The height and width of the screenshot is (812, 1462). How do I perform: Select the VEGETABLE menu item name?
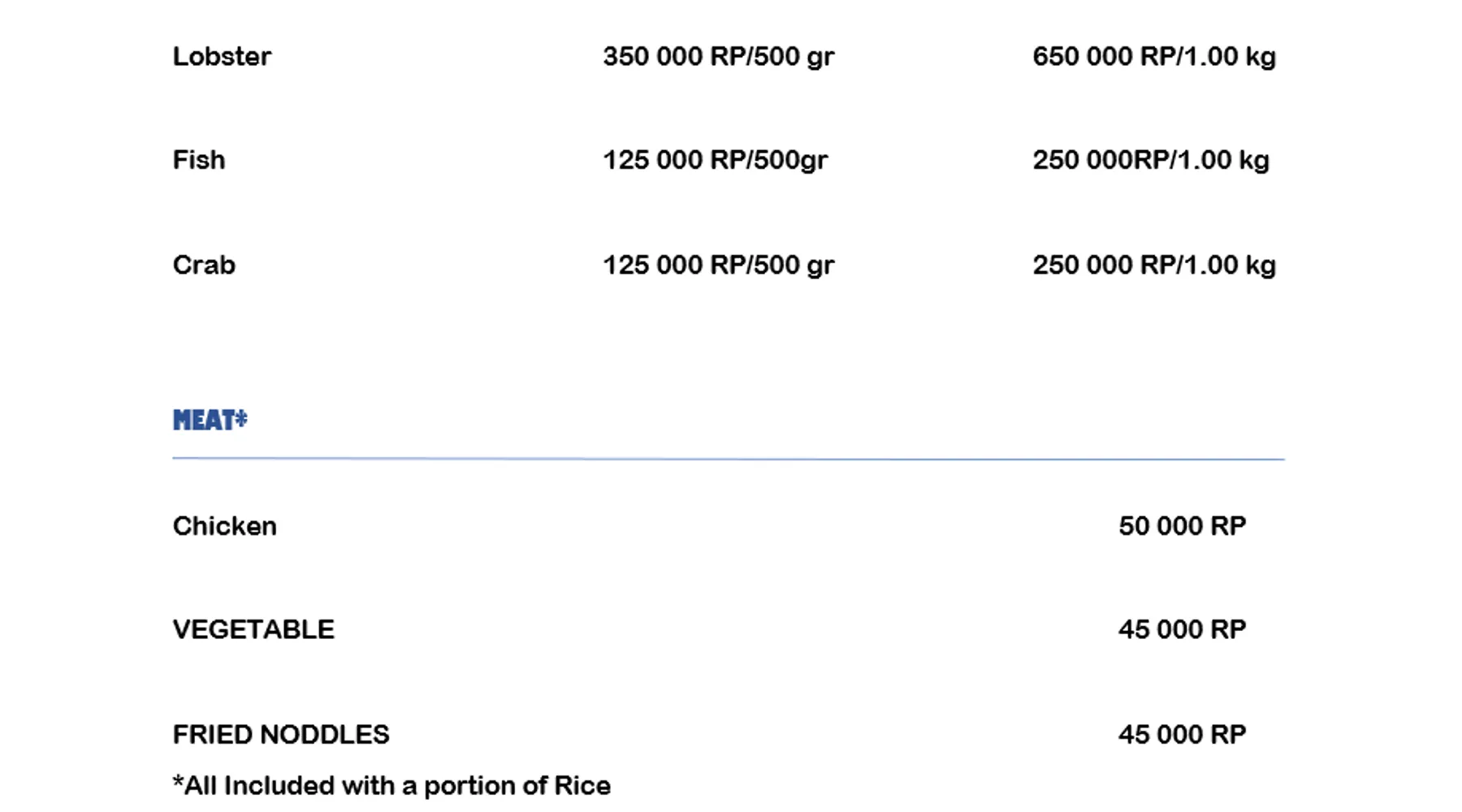tap(253, 629)
